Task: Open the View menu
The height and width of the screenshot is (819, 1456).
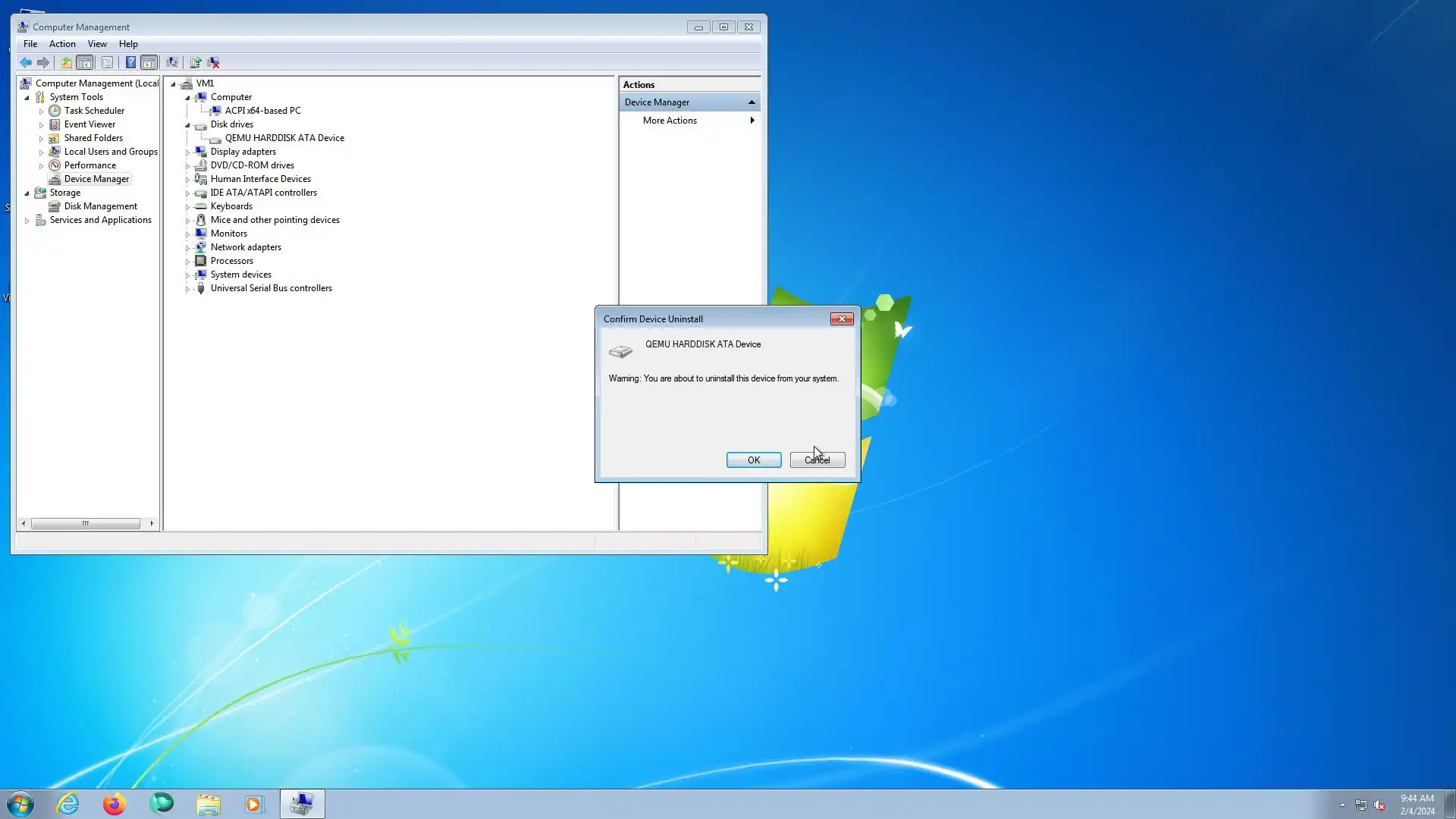Action: tap(97, 44)
